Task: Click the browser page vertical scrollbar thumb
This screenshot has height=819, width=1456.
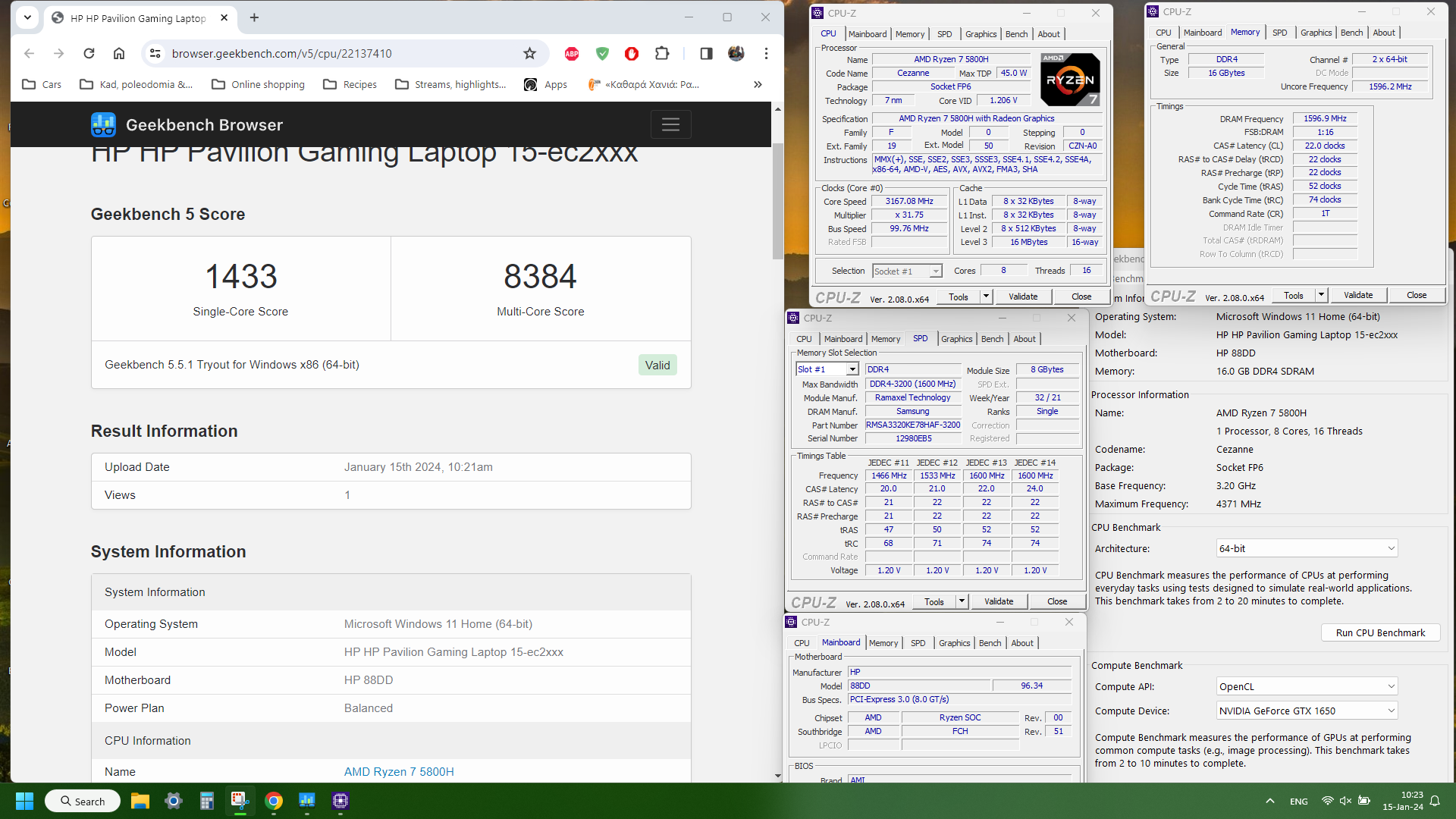Action: click(x=777, y=199)
